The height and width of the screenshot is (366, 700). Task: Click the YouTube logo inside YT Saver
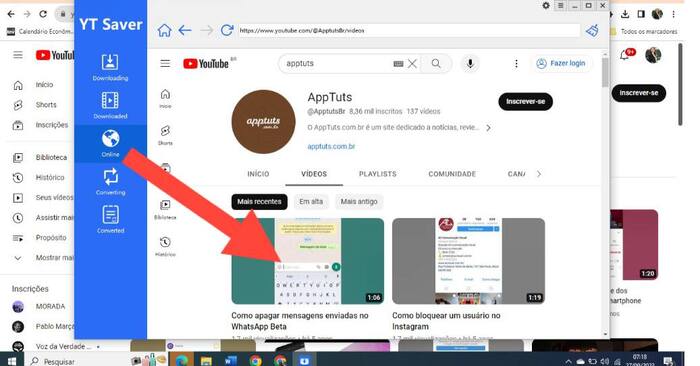pyautogui.click(x=206, y=63)
